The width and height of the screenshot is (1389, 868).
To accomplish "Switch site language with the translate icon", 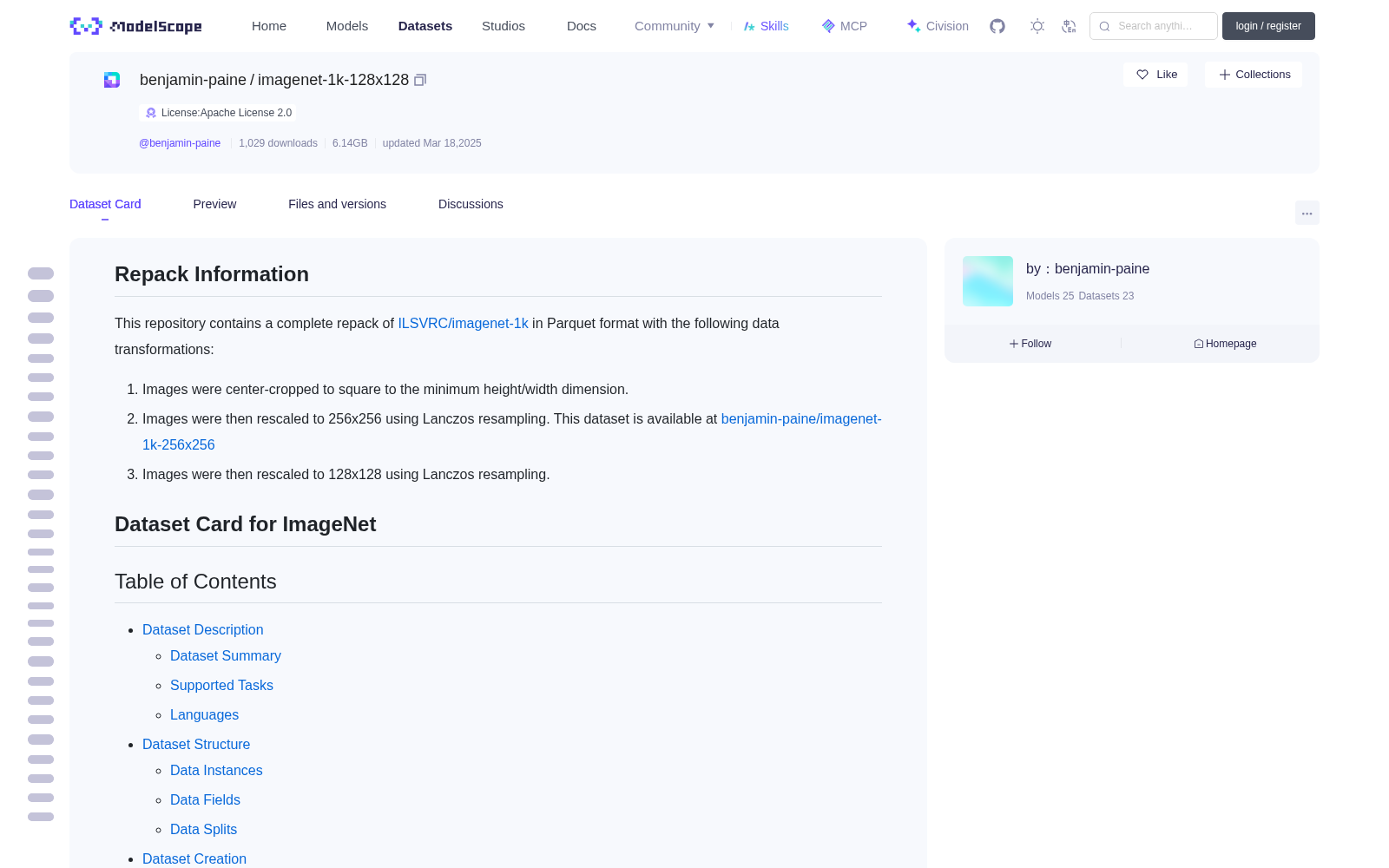I will [x=1069, y=26].
